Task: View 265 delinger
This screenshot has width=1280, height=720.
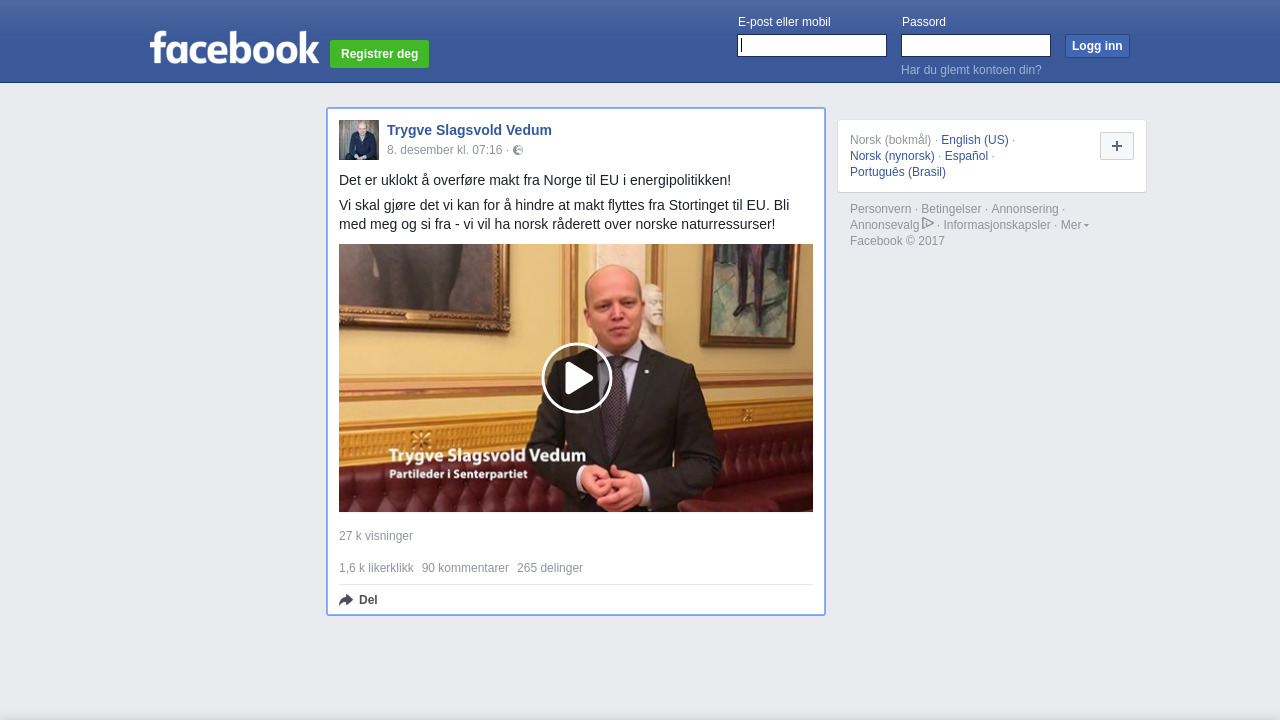Action: 550,568
